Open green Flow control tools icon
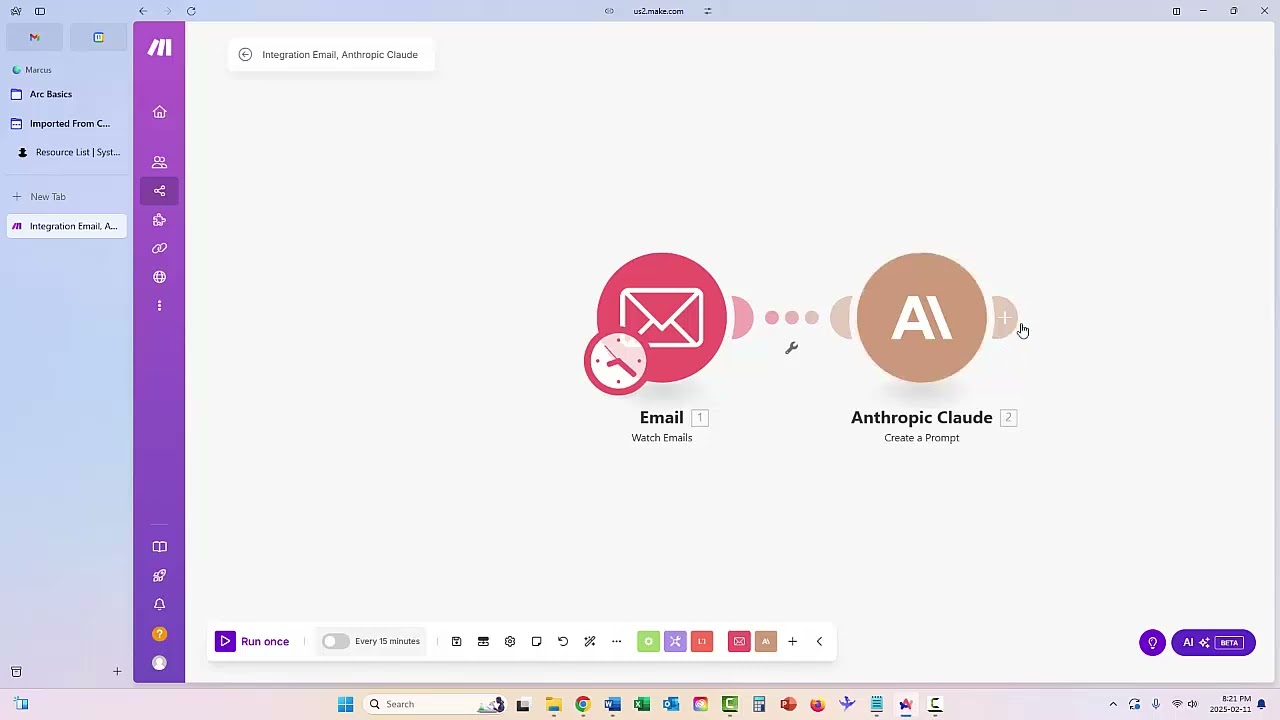 point(648,642)
